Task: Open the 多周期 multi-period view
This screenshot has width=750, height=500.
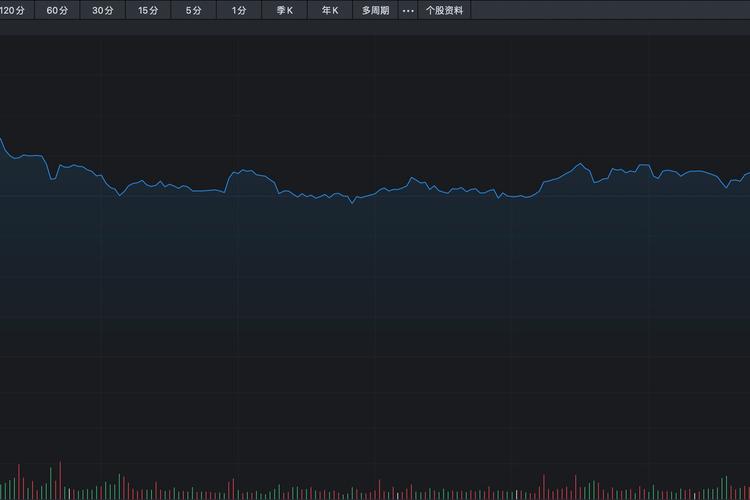Action: [376, 11]
